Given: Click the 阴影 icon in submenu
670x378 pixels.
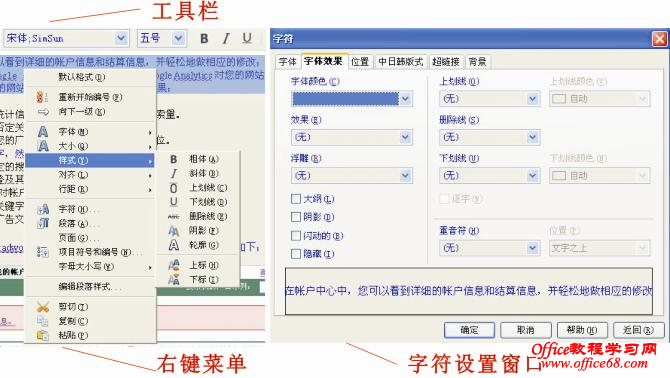Looking at the screenshot, I should tap(173, 231).
